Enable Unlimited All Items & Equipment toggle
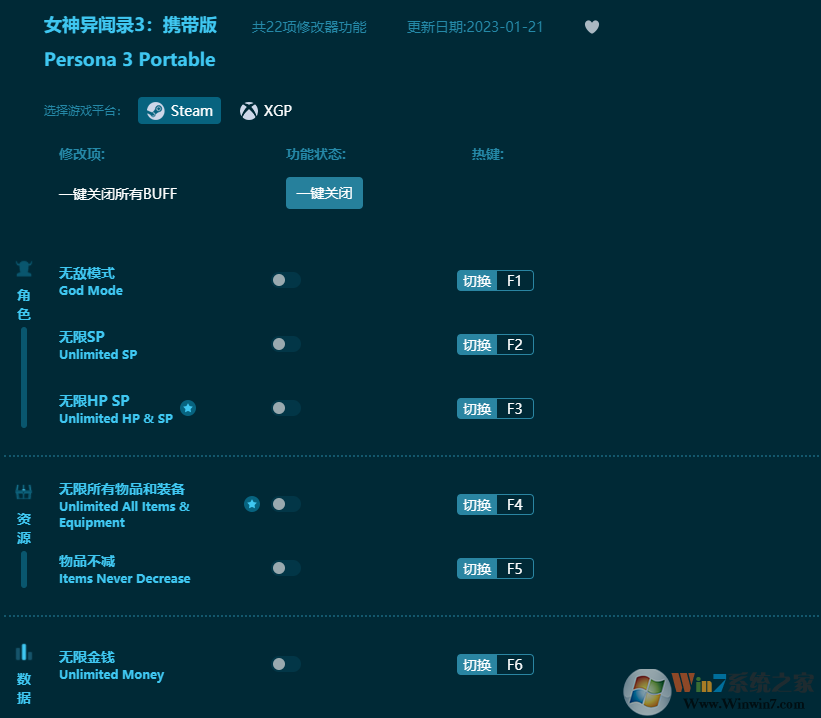 [x=286, y=504]
